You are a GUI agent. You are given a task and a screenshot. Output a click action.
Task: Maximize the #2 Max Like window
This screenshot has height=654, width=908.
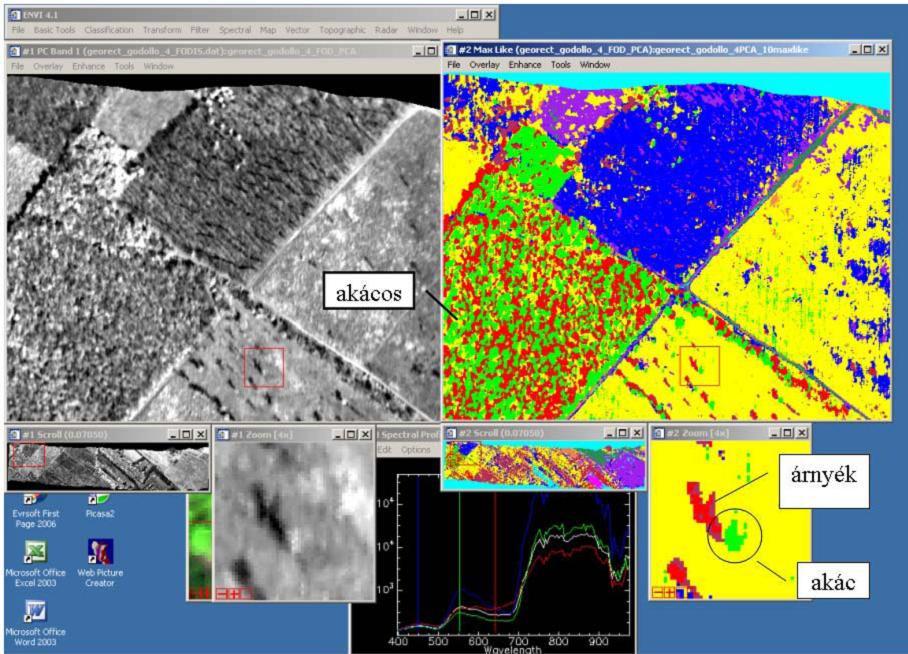(x=867, y=50)
